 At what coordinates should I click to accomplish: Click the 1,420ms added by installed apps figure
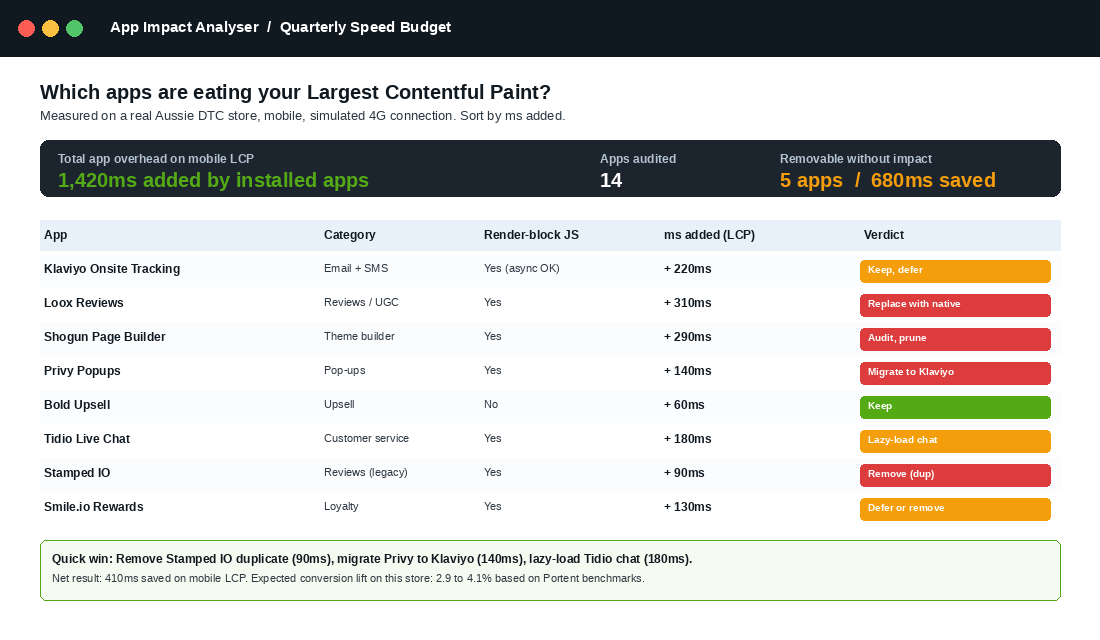tap(213, 180)
